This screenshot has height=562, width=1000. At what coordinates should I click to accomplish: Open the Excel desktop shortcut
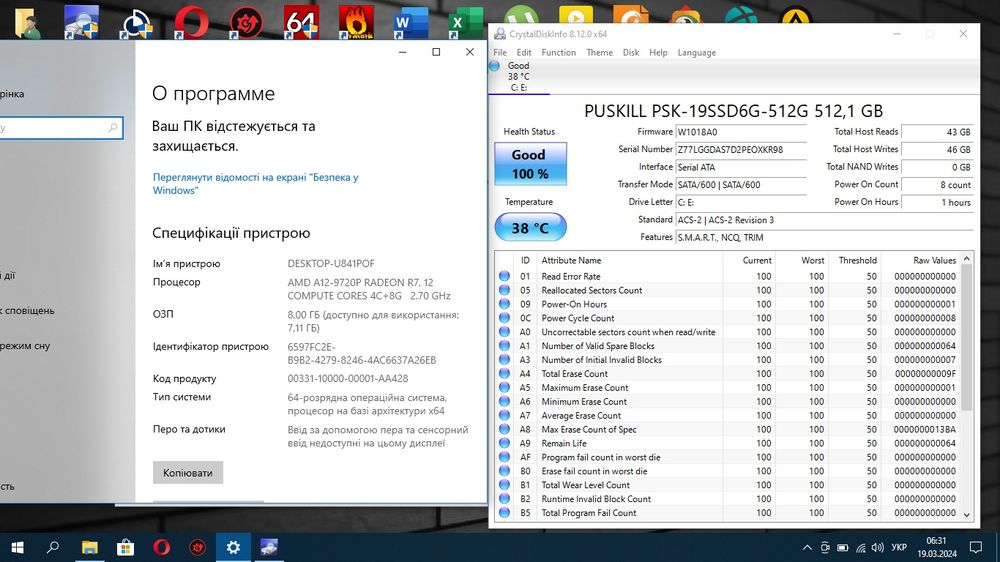pyautogui.click(x=466, y=24)
